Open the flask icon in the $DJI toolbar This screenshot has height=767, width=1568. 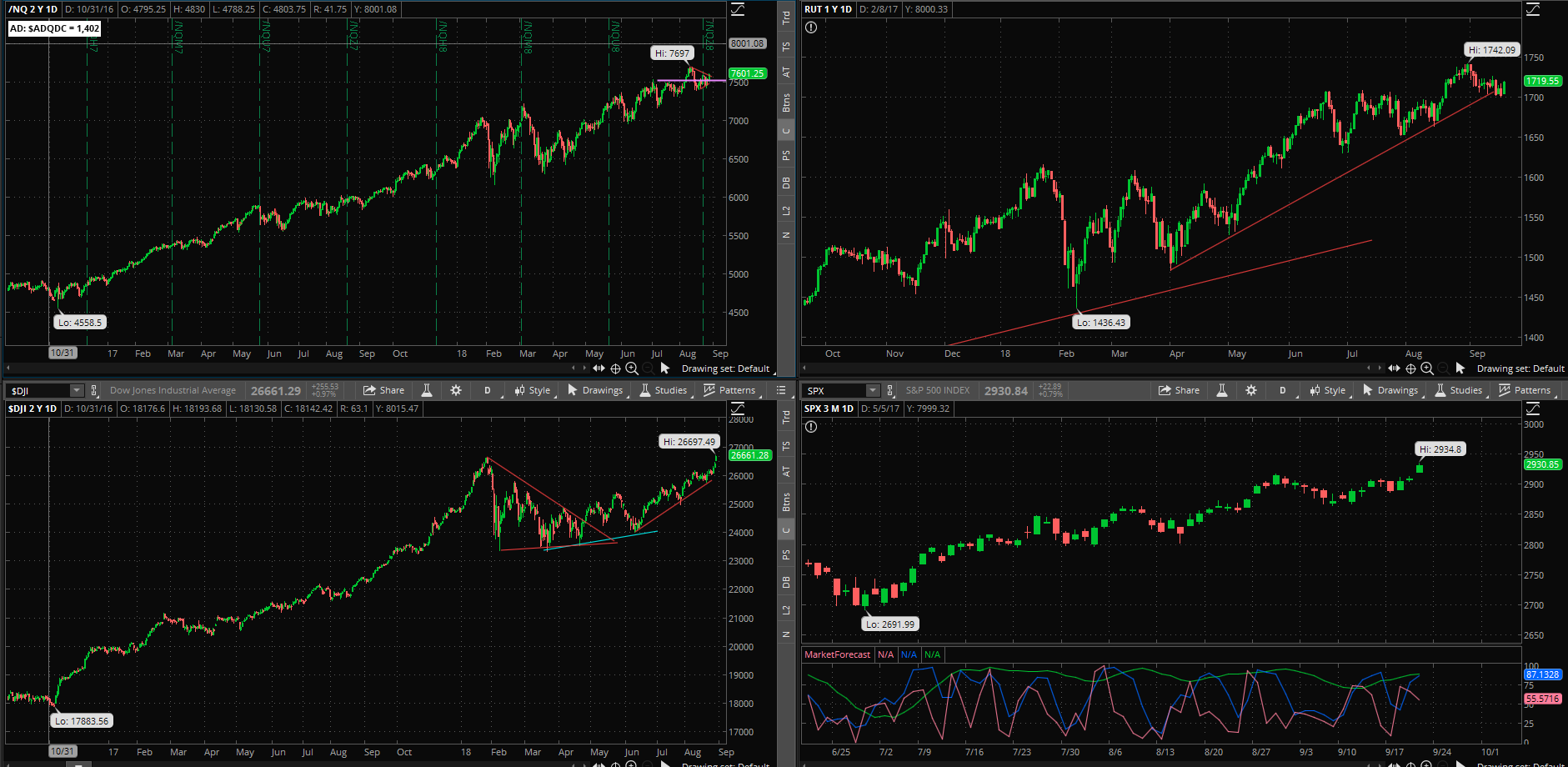pos(427,390)
